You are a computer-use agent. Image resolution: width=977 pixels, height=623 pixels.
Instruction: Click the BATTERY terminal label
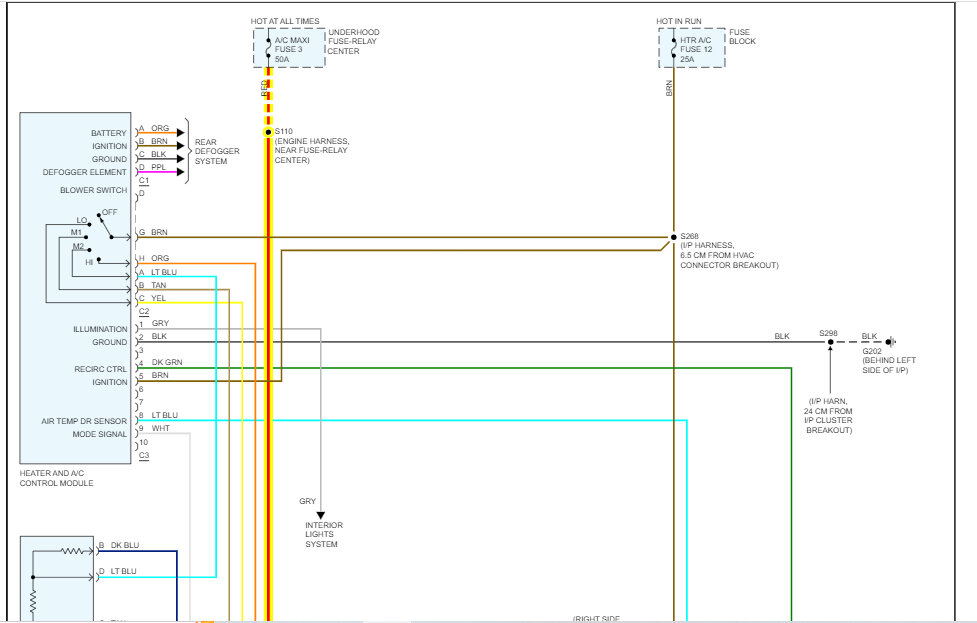click(x=108, y=133)
